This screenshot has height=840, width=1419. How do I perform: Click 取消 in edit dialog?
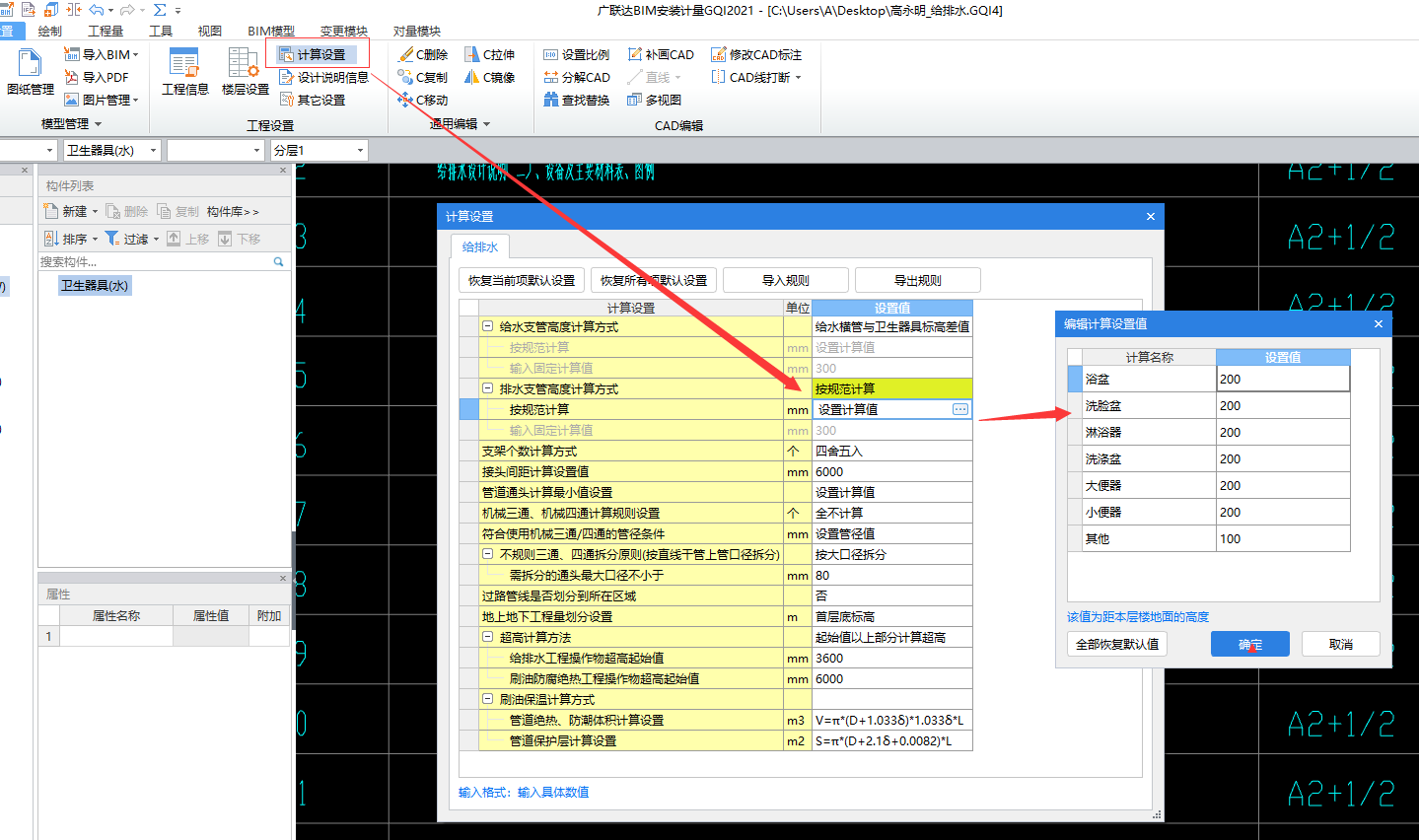click(x=1341, y=644)
